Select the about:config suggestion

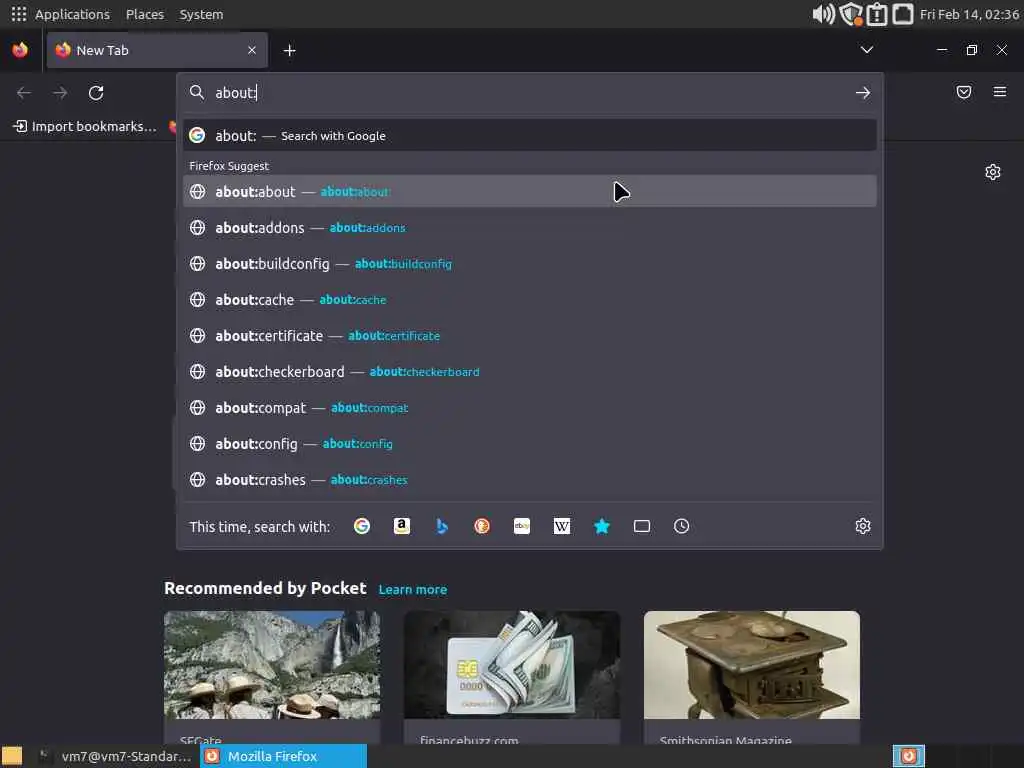[x=530, y=443]
